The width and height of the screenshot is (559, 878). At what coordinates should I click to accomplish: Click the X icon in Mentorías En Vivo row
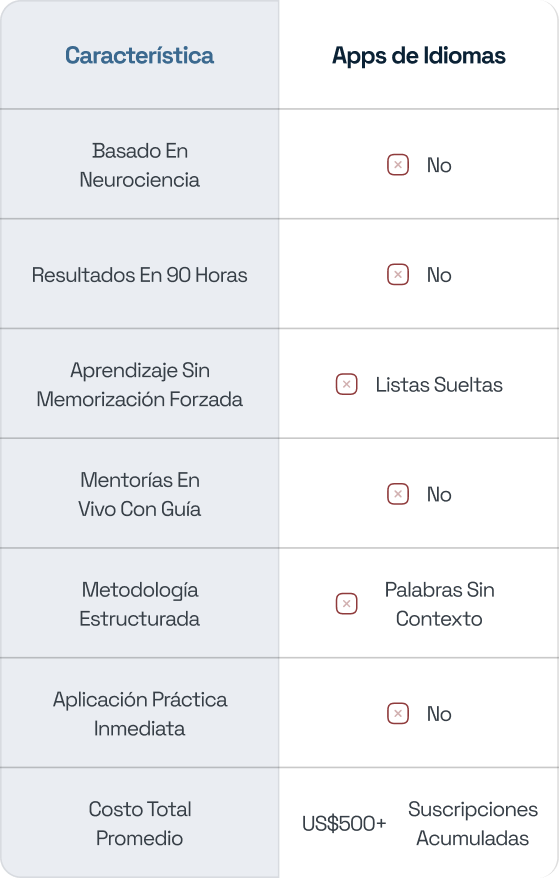click(398, 494)
